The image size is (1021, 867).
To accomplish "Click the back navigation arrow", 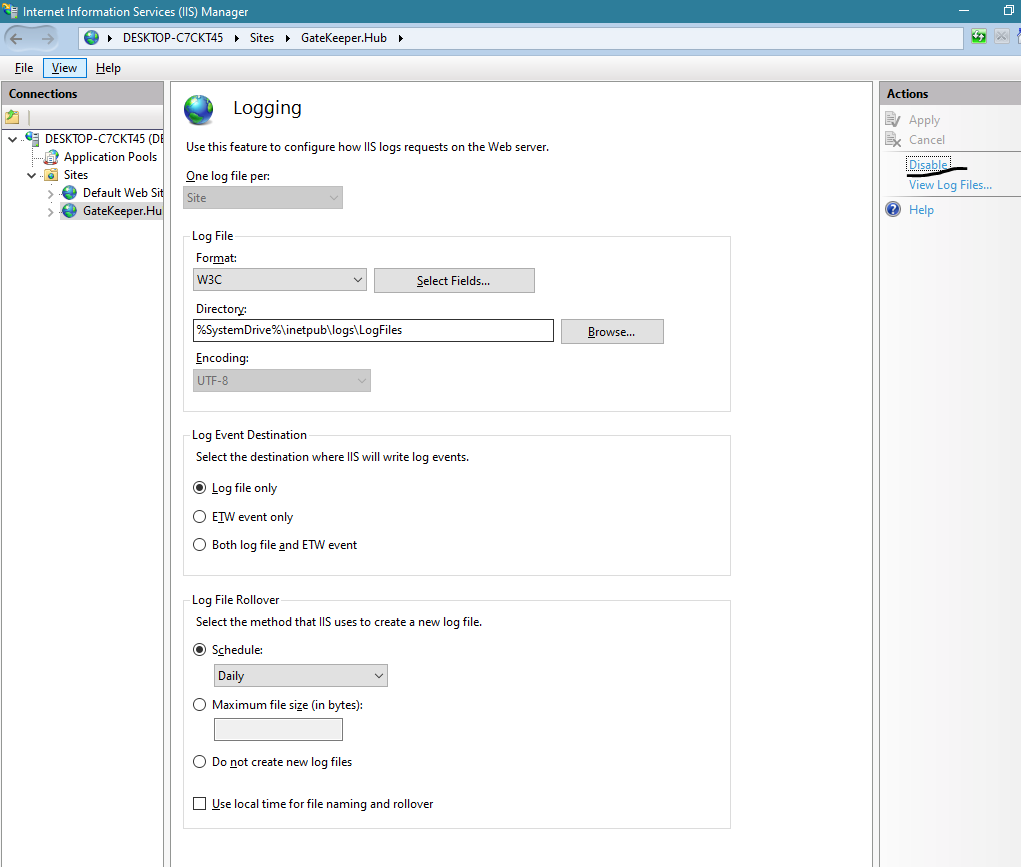I will pos(17,38).
